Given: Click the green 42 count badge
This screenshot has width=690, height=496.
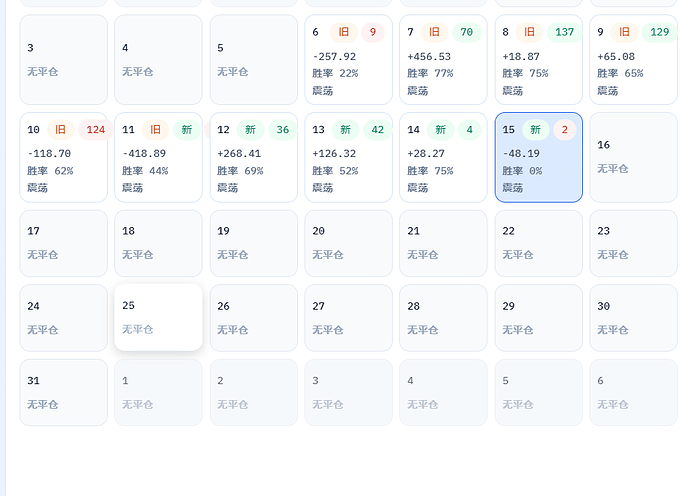Looking at the screenshot, I should click(x=378, y=130).
